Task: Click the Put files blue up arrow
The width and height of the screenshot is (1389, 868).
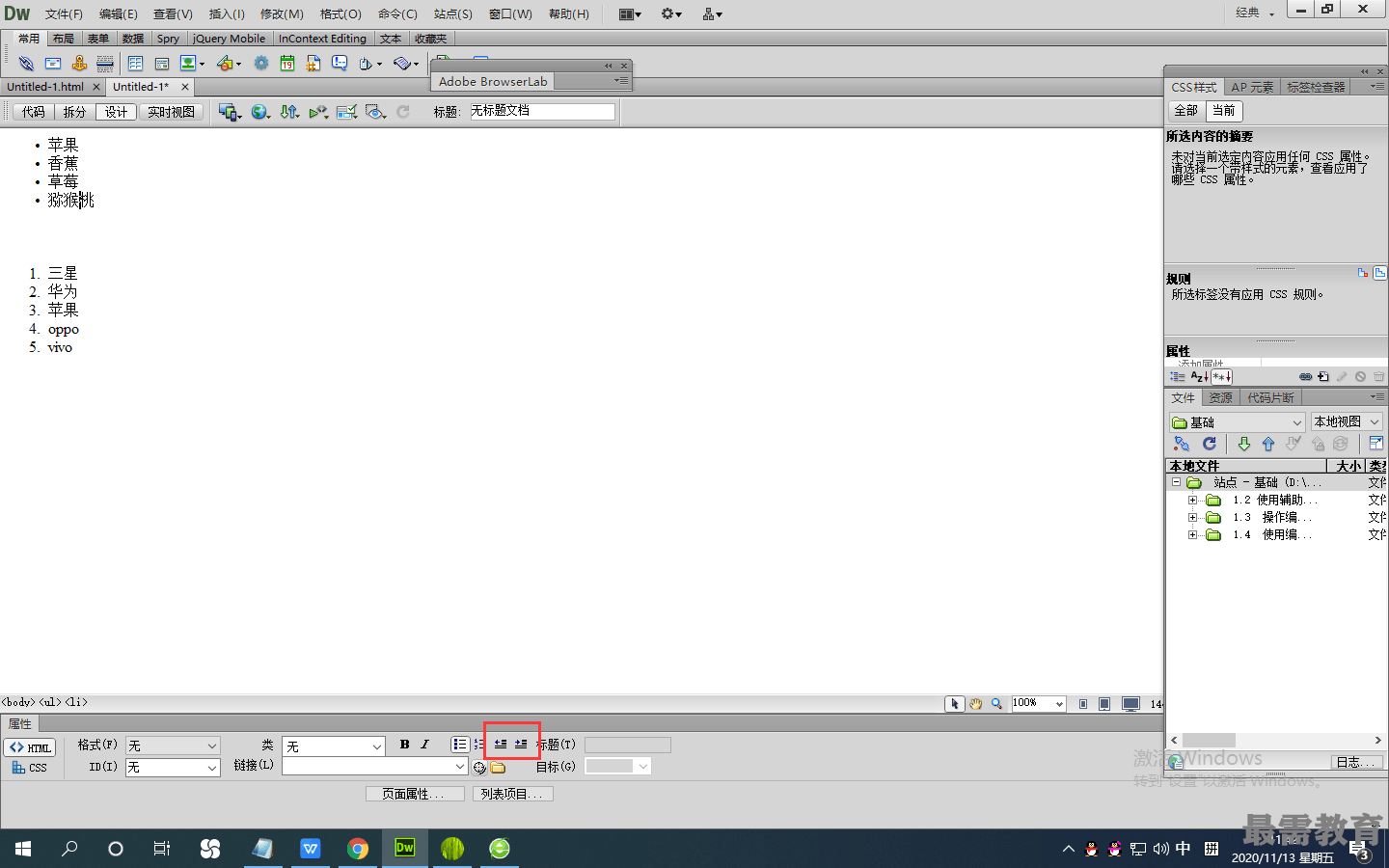Action: (x=1268, y=444)
